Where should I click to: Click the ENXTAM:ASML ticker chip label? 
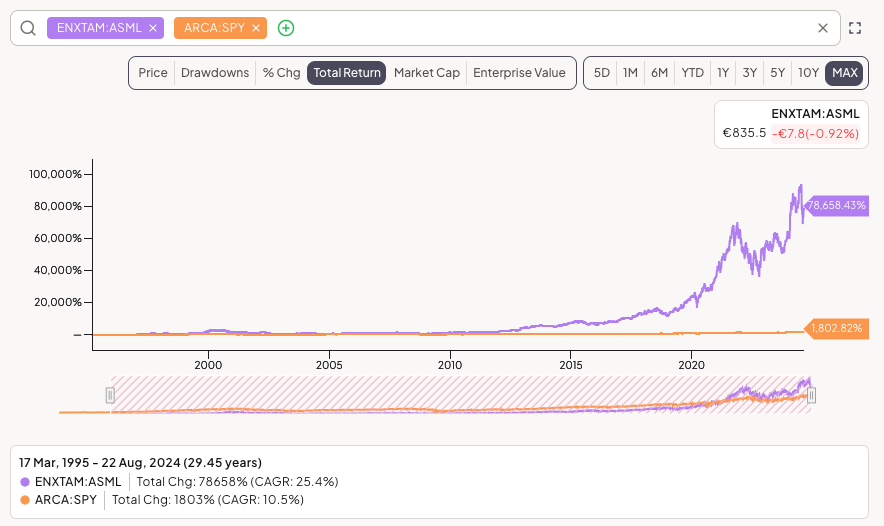pos(99,28)
